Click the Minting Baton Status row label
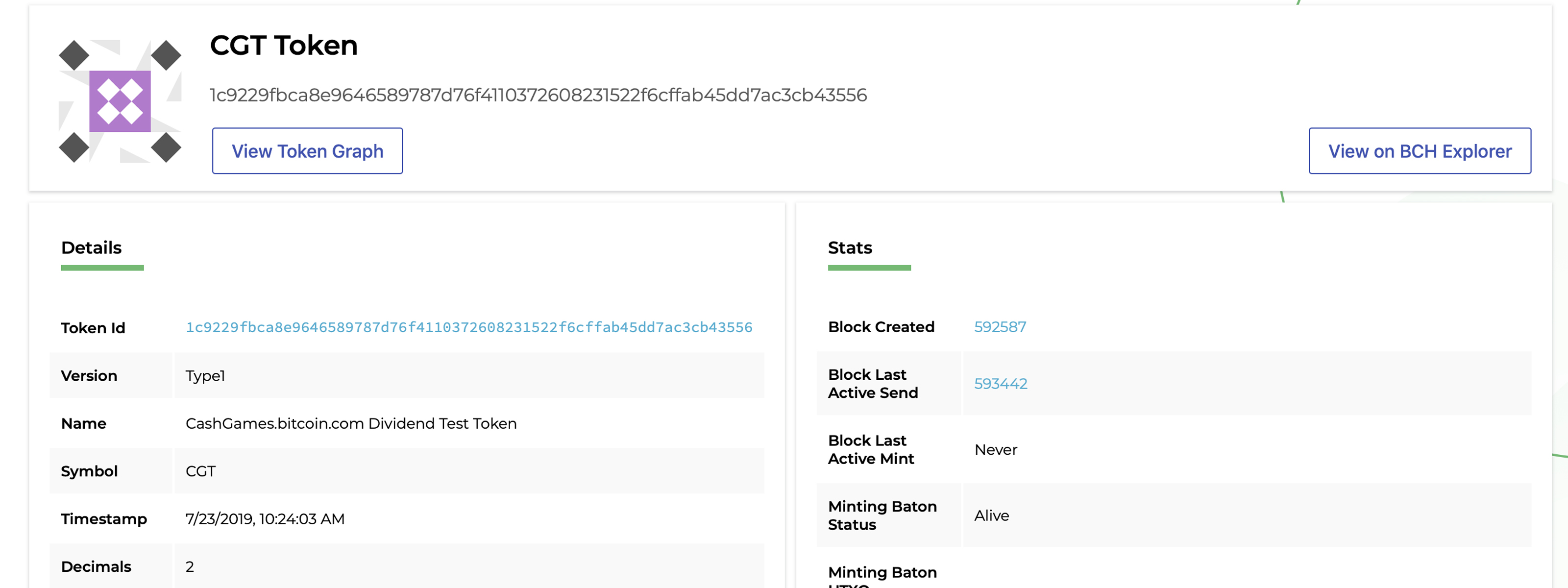1568x588 pixels. point(882,515)
